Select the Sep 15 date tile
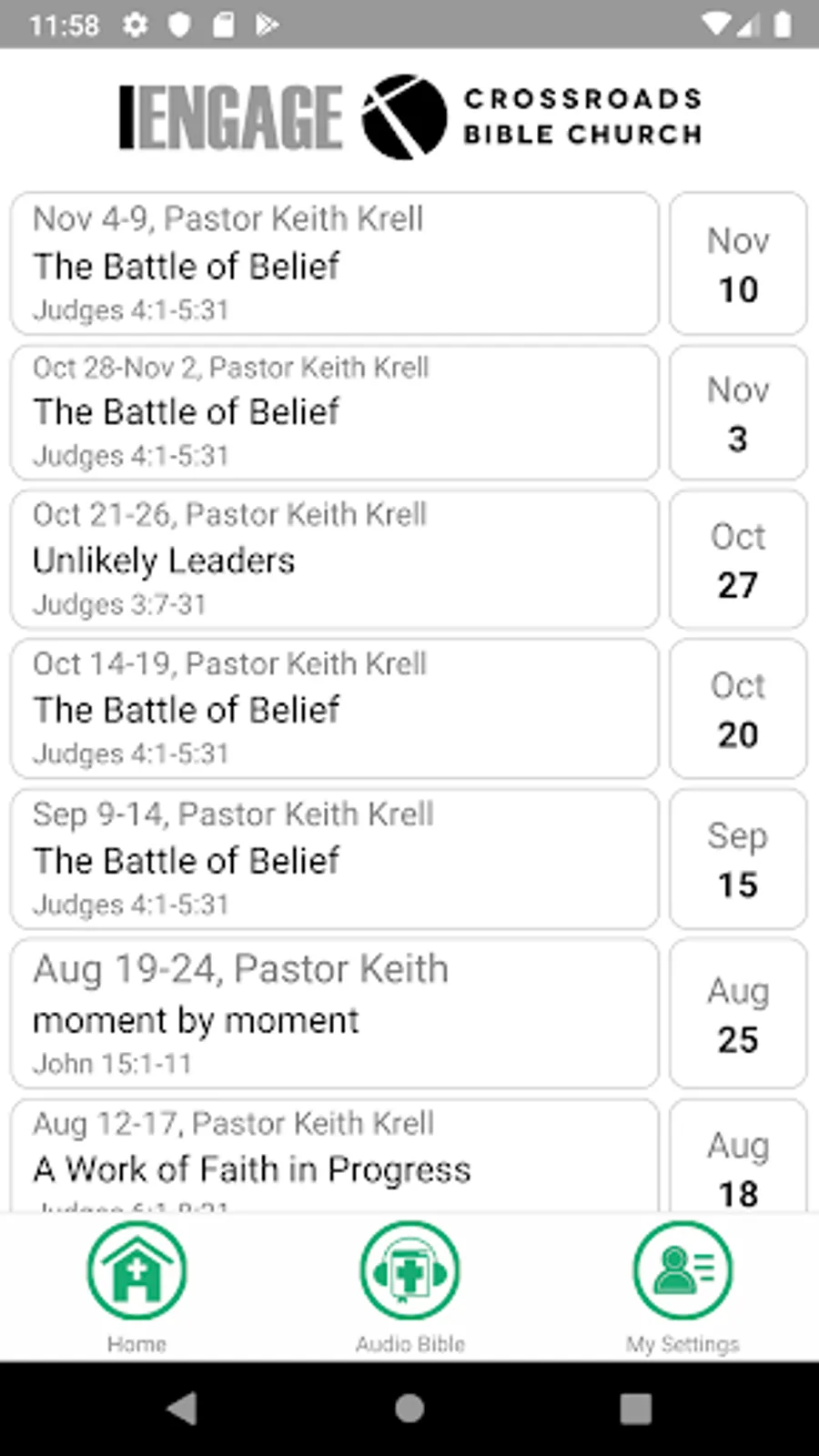Viewport: 819px width, 1456px height. click(738, 859)
